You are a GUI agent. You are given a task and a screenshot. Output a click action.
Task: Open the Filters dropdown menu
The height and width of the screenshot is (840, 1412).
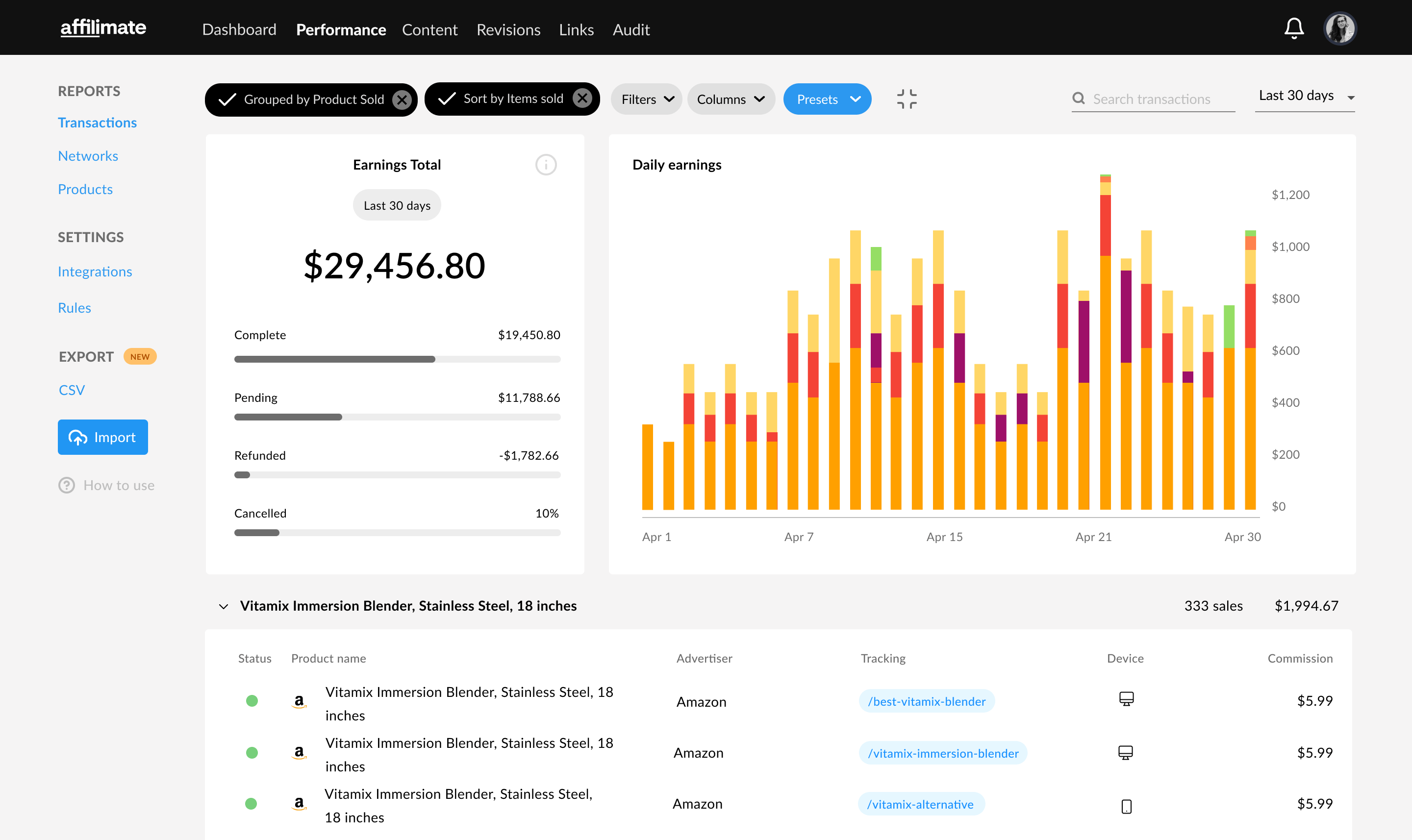(645, 99)
